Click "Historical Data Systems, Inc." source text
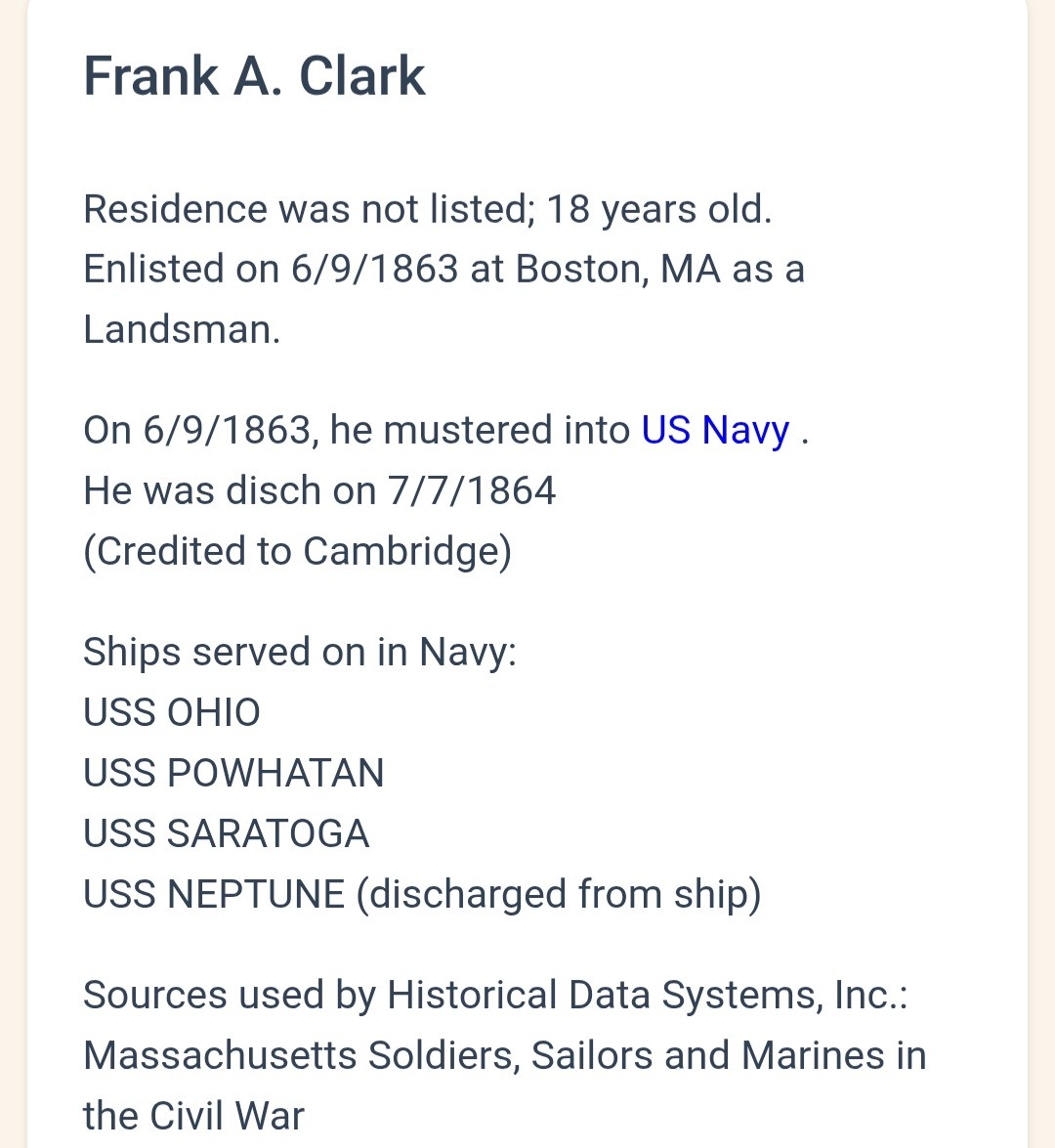 [x=645, y=995]
